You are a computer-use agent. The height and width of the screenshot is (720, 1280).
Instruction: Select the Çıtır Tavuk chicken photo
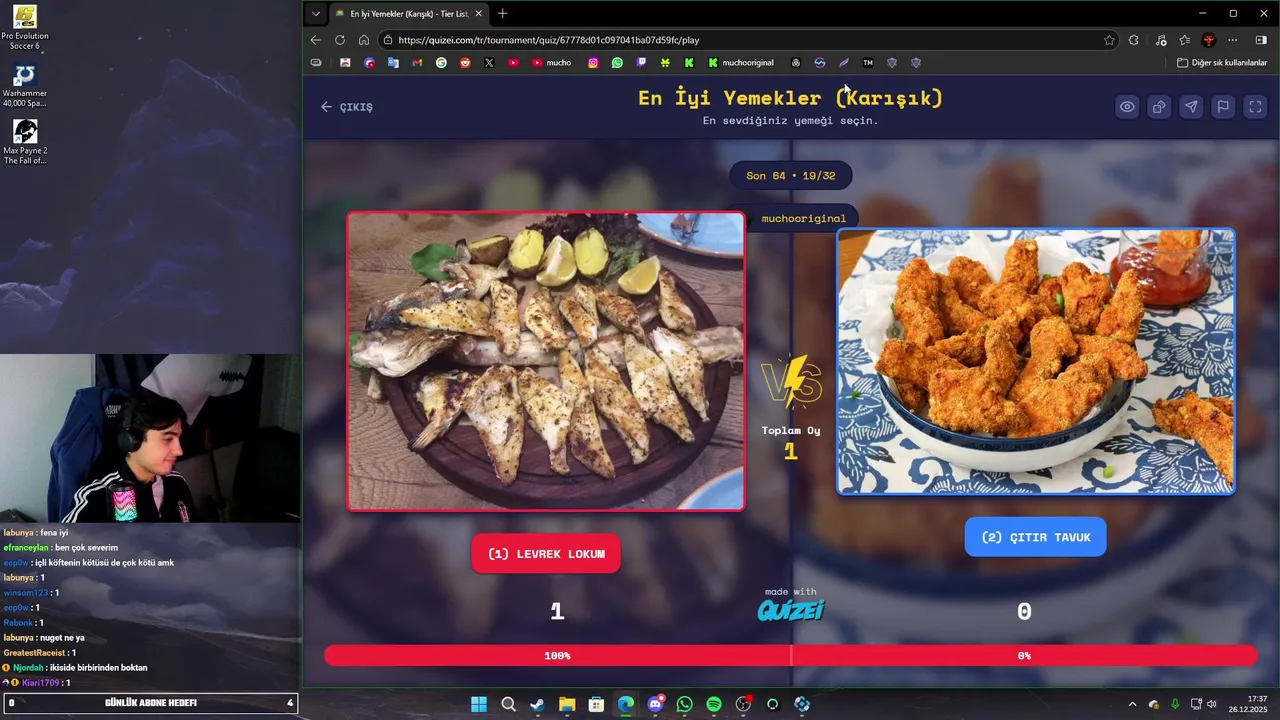[x=1036, y=361]
